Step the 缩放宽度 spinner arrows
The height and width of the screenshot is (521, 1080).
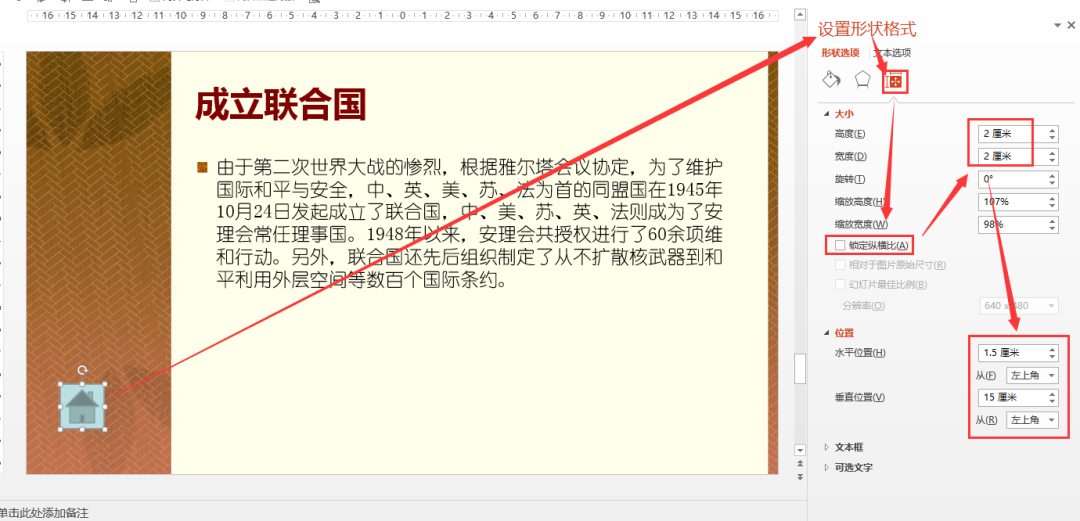click(x=1052, y=225)
